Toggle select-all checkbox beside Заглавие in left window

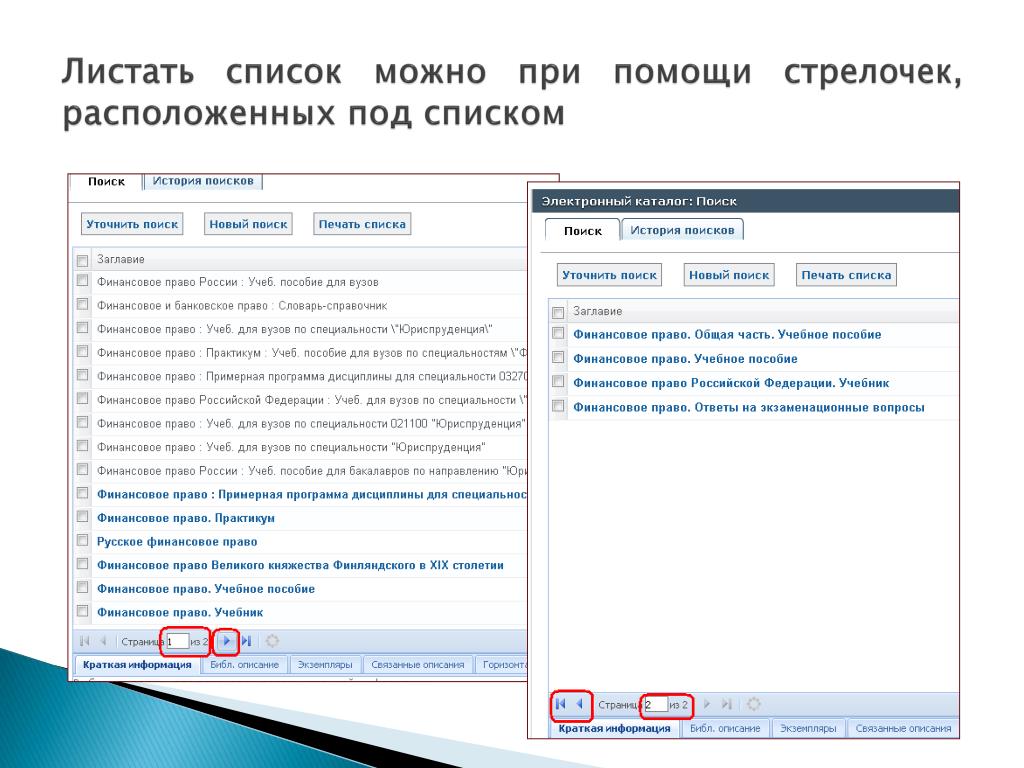[x=82, y=261]
